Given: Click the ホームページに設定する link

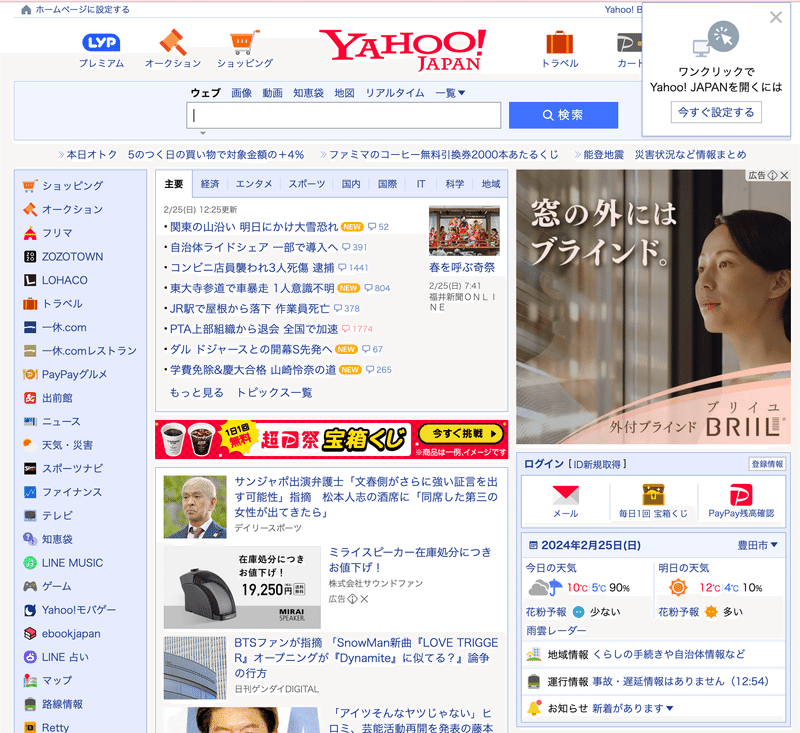Looking at the screenshot, I should point(82,10).
